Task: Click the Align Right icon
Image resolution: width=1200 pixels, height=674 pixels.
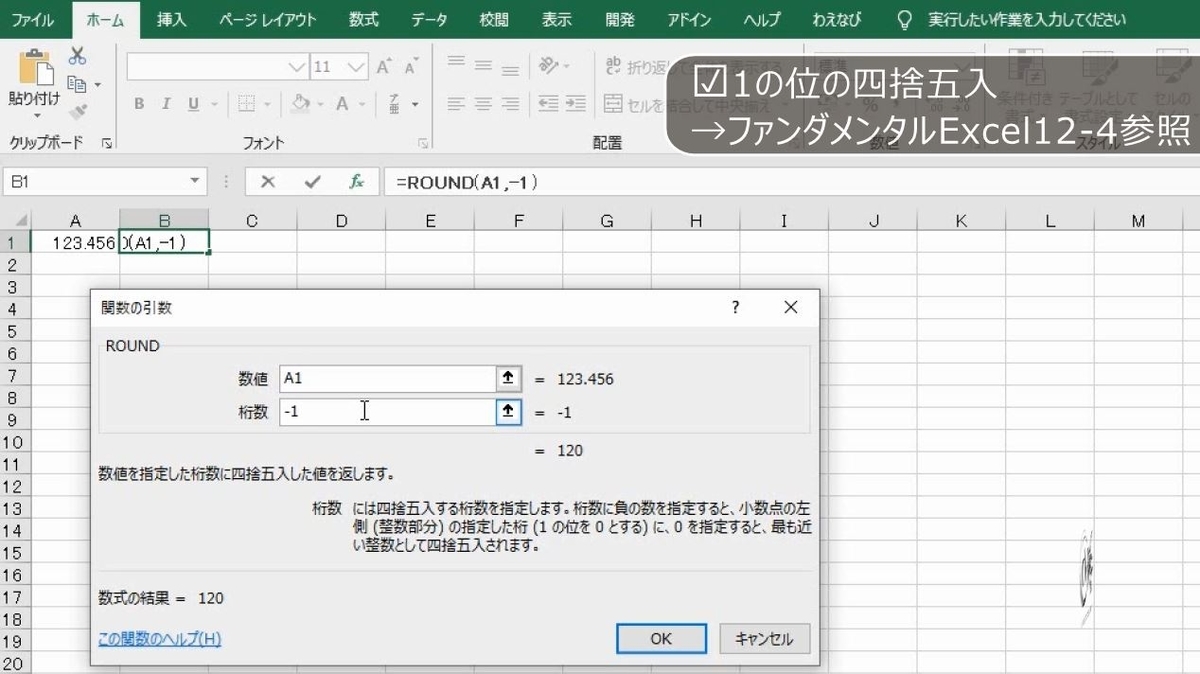Action: tap(510, 104)
